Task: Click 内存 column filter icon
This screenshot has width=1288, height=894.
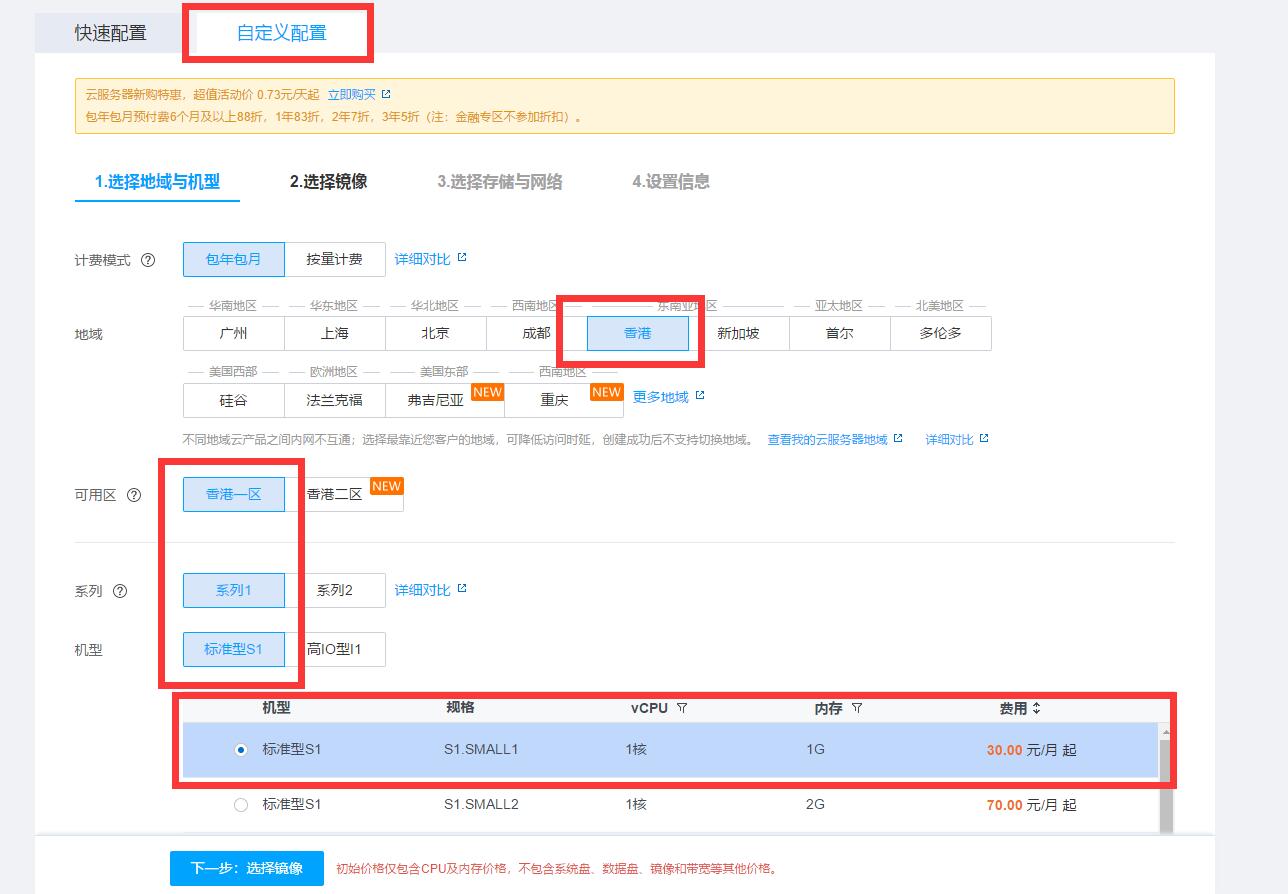Action: click(x=857, y=708)
